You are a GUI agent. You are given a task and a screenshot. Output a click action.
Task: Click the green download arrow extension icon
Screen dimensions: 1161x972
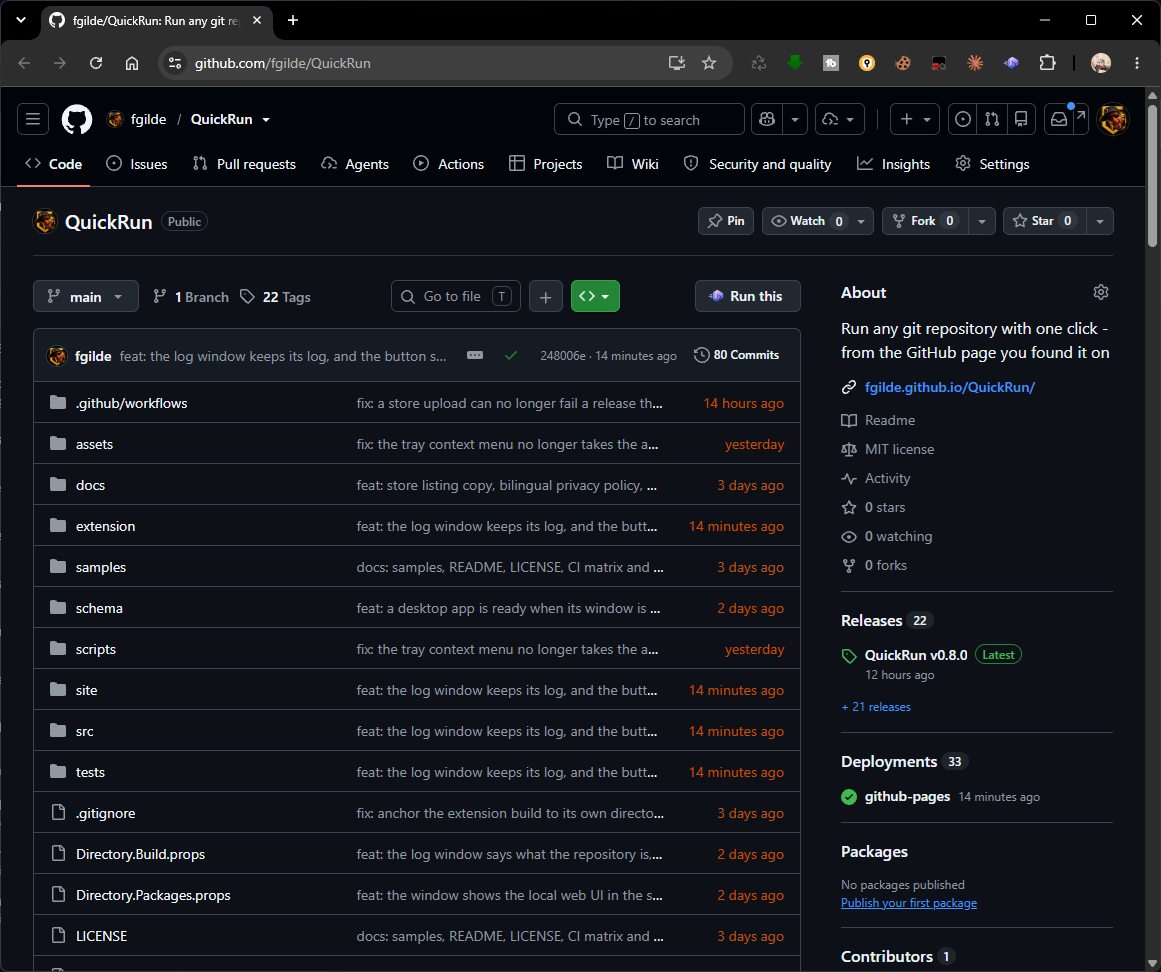[795, 63]
